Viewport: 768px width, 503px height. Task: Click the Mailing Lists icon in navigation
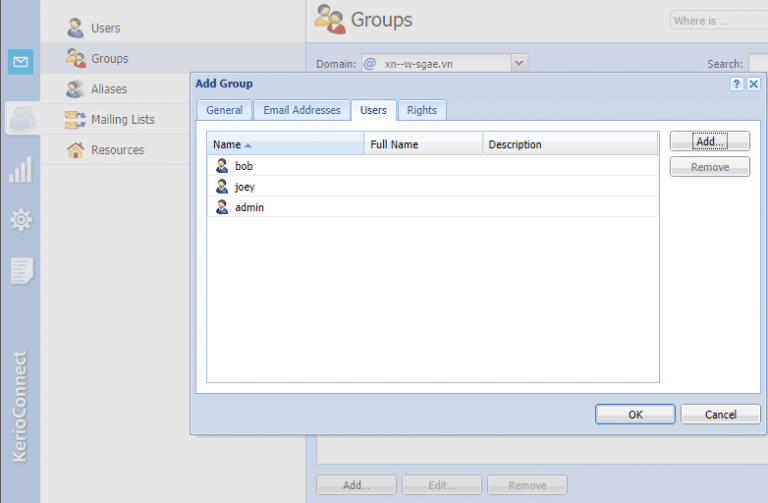(x=75, y=120)
